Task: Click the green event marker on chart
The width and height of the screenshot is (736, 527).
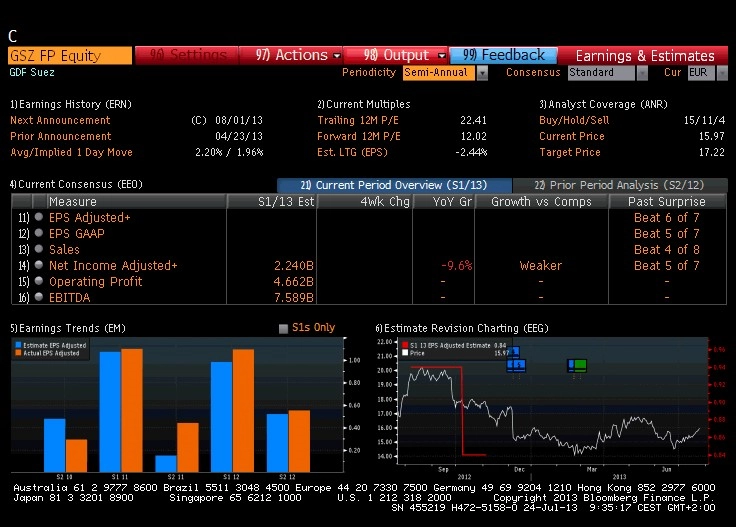Action: click(580, 364)
